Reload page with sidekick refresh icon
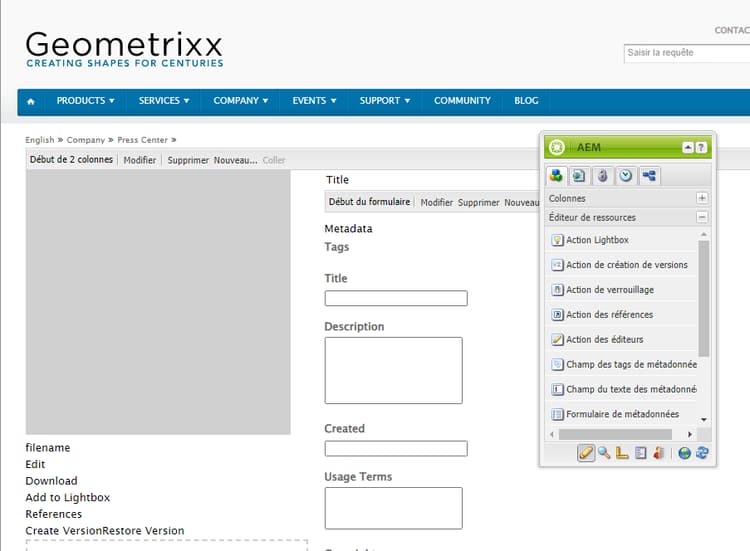750x551 pixels. (x=702, y=452)
